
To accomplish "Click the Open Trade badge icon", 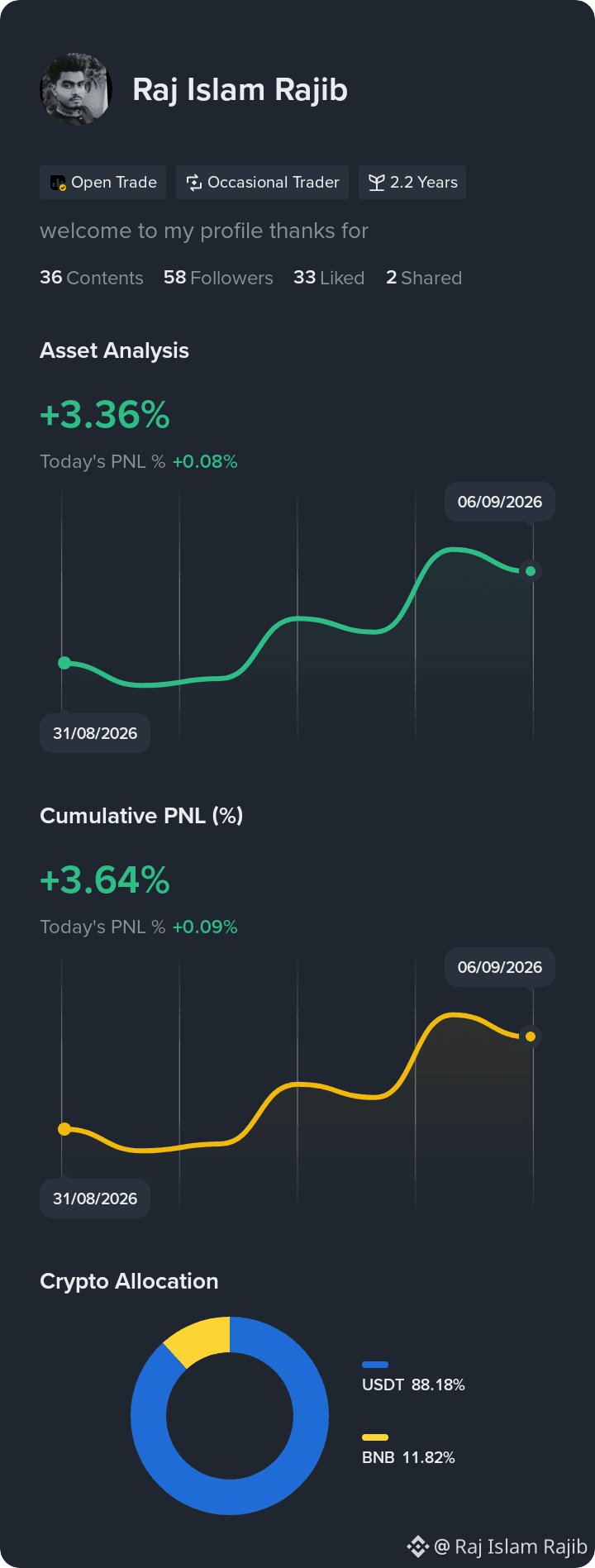I will click(x=58, y=183).
